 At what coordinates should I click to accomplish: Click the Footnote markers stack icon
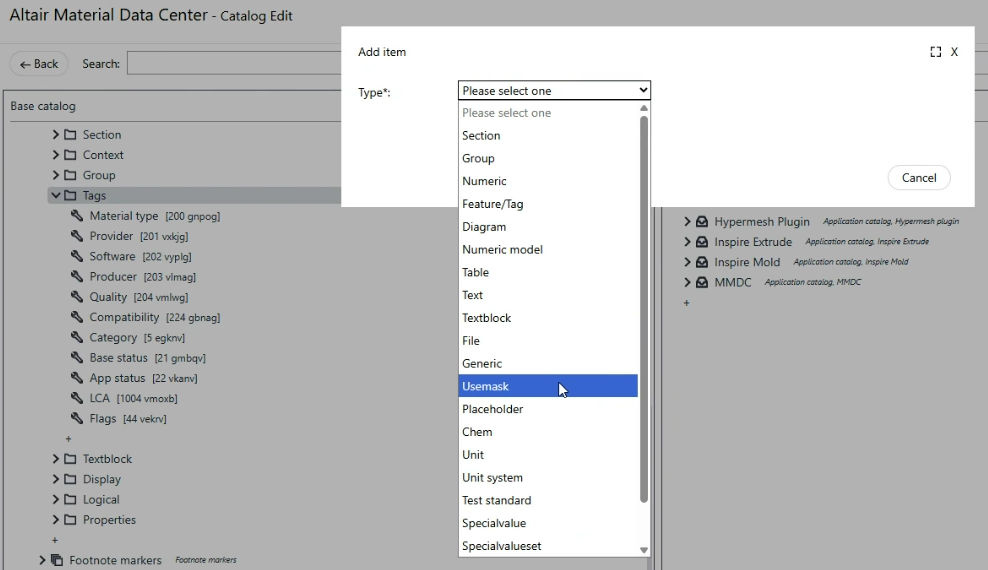(x=57, y=560)
